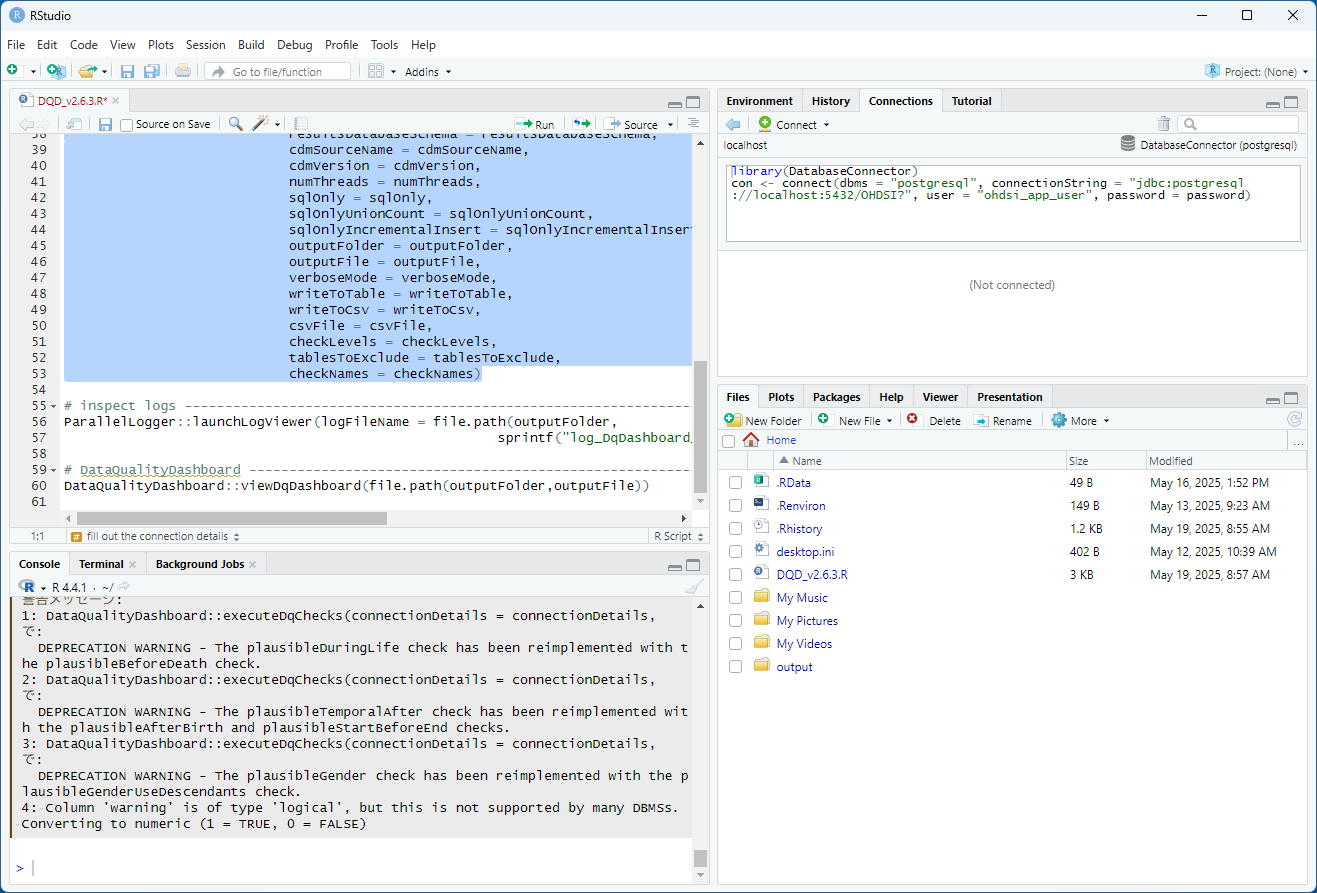Save all open documents icon
The image size is (1317, 893).
tap(152, 71)
